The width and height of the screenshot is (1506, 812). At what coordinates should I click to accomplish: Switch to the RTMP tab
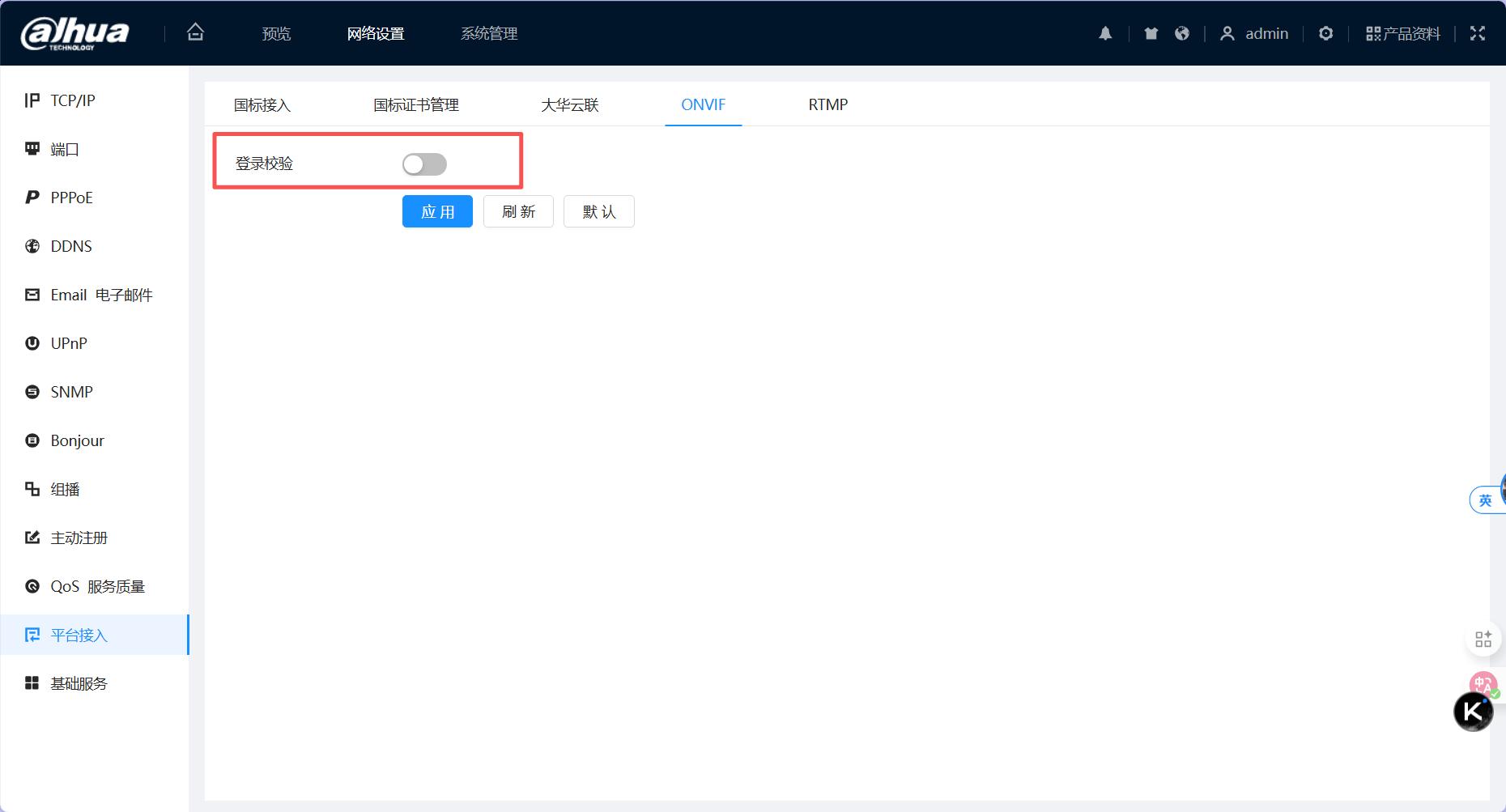(x=827, y=104)
